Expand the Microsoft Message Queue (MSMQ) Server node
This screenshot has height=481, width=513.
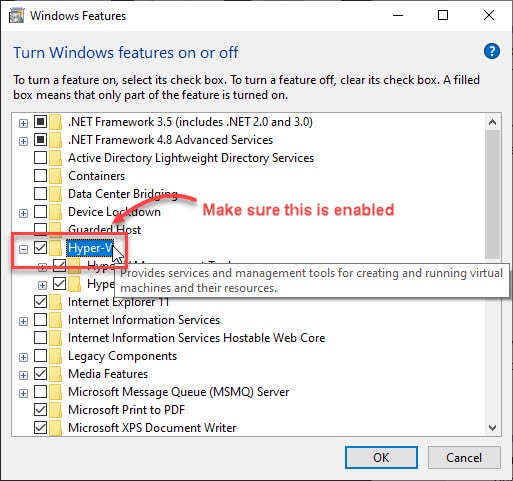point(23,393)
